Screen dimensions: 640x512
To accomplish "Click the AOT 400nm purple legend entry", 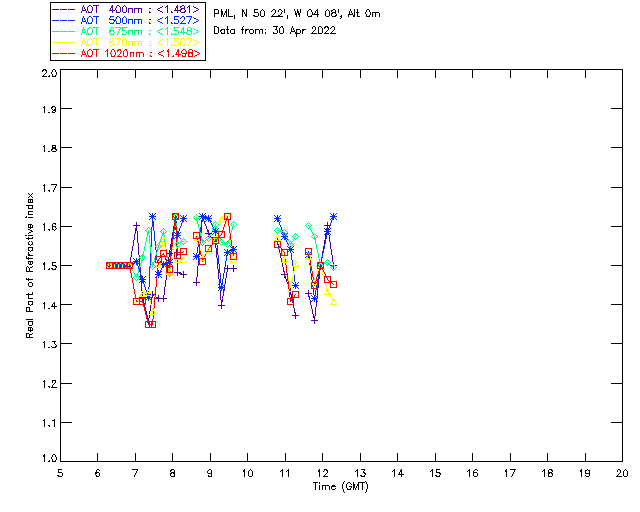I will [127, 9].
